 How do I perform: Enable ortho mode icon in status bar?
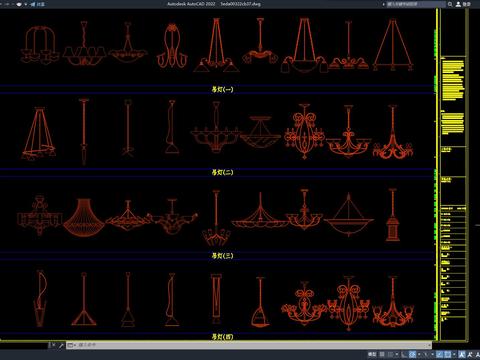coord(404,354)
